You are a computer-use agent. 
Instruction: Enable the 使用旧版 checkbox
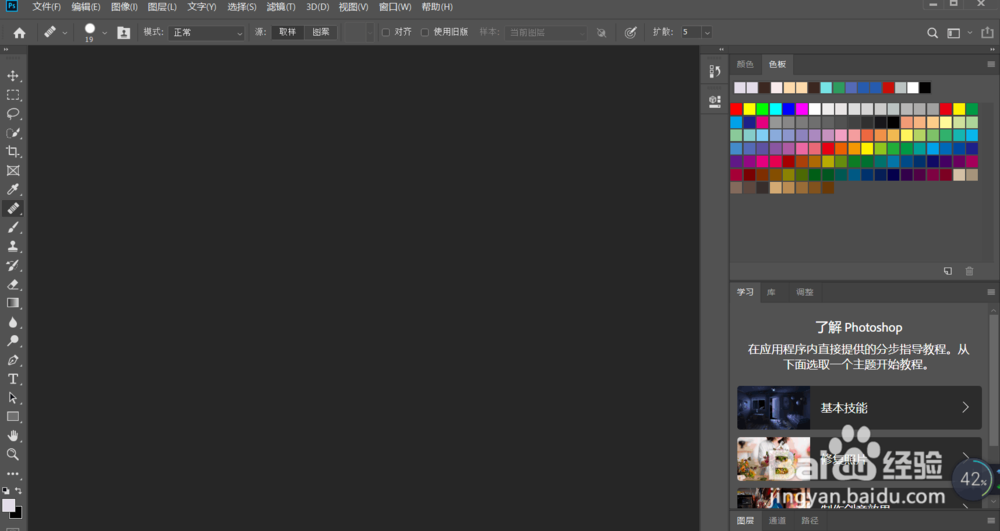coord(425,33)
